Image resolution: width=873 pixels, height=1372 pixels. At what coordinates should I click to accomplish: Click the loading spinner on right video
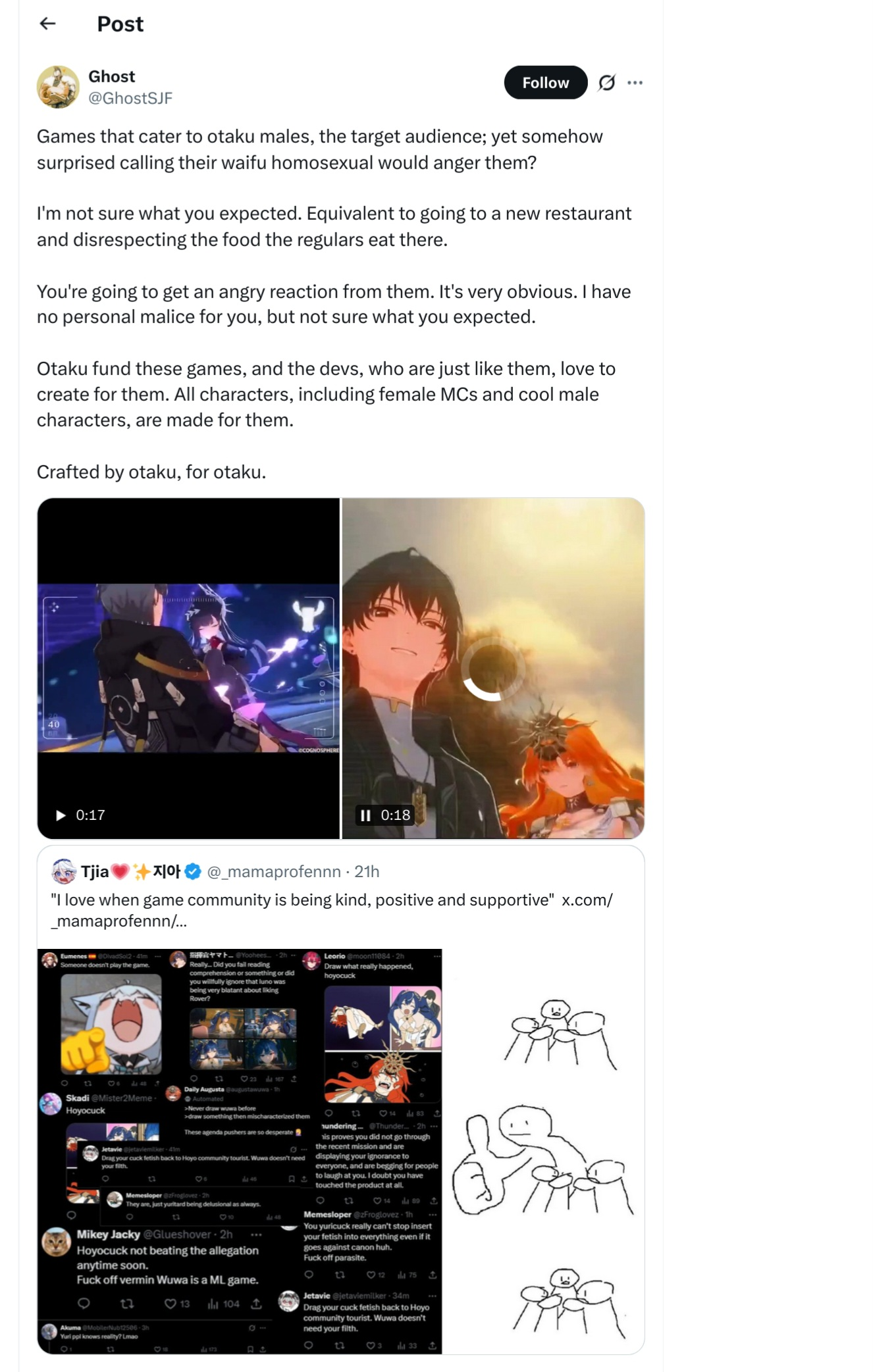pos(493,668)
